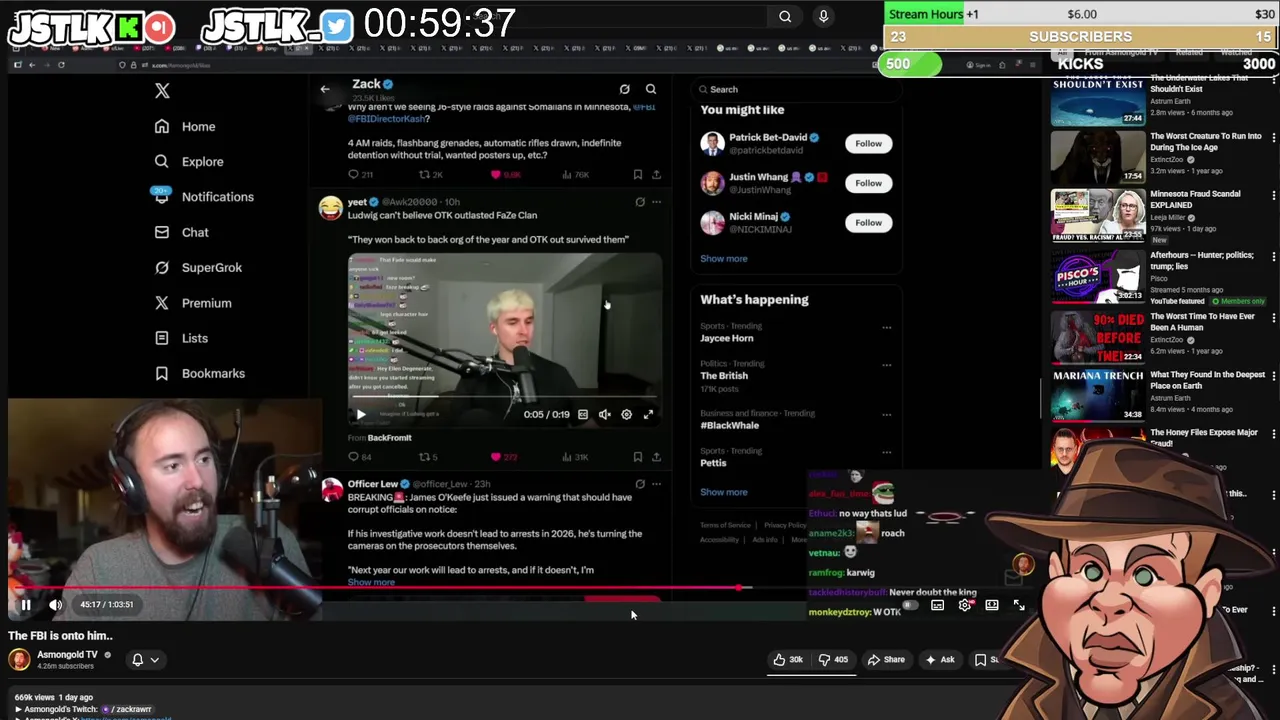
Task: Open more menu on yeet's post
Action: (x=656, y=202)
